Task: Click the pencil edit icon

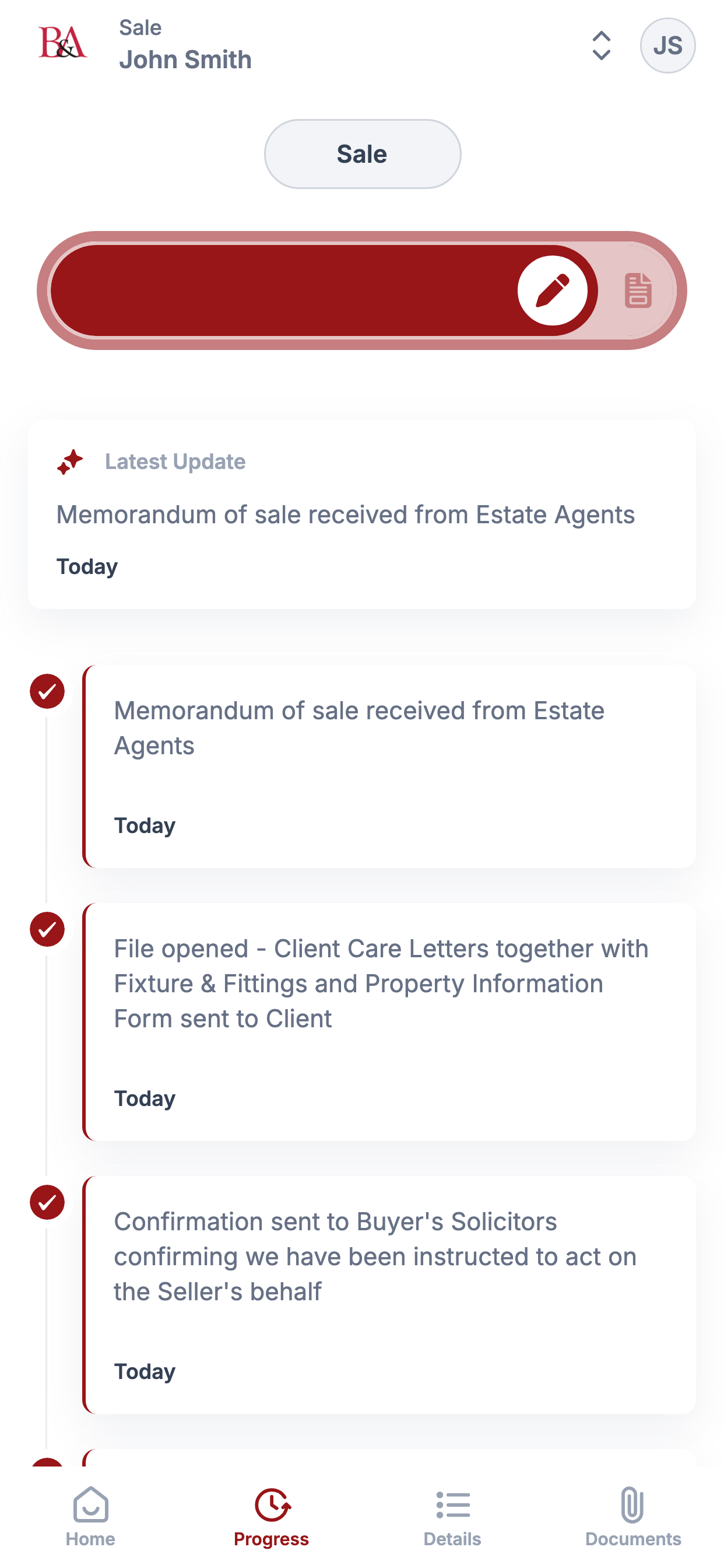Action: 553,290
